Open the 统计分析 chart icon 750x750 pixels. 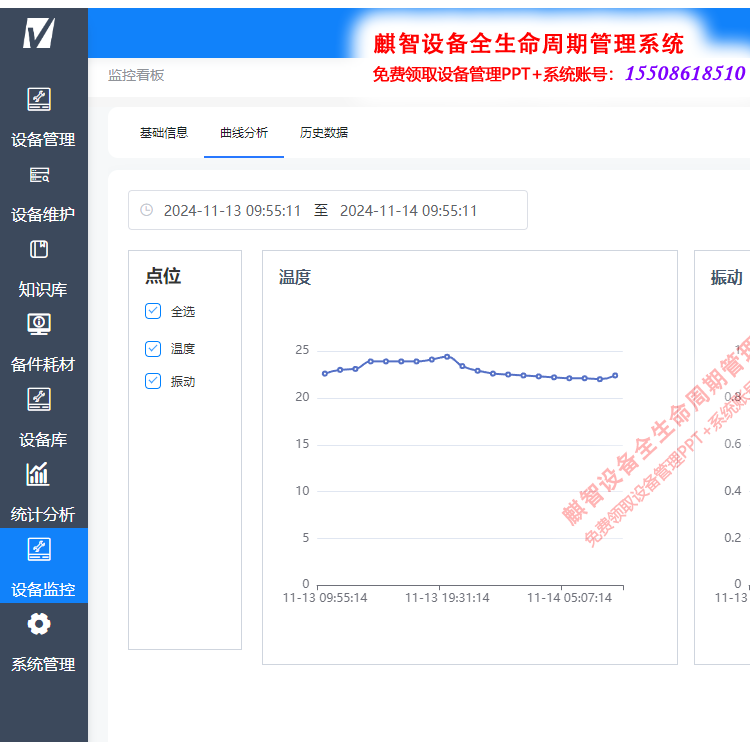click(x=39, y=474)
